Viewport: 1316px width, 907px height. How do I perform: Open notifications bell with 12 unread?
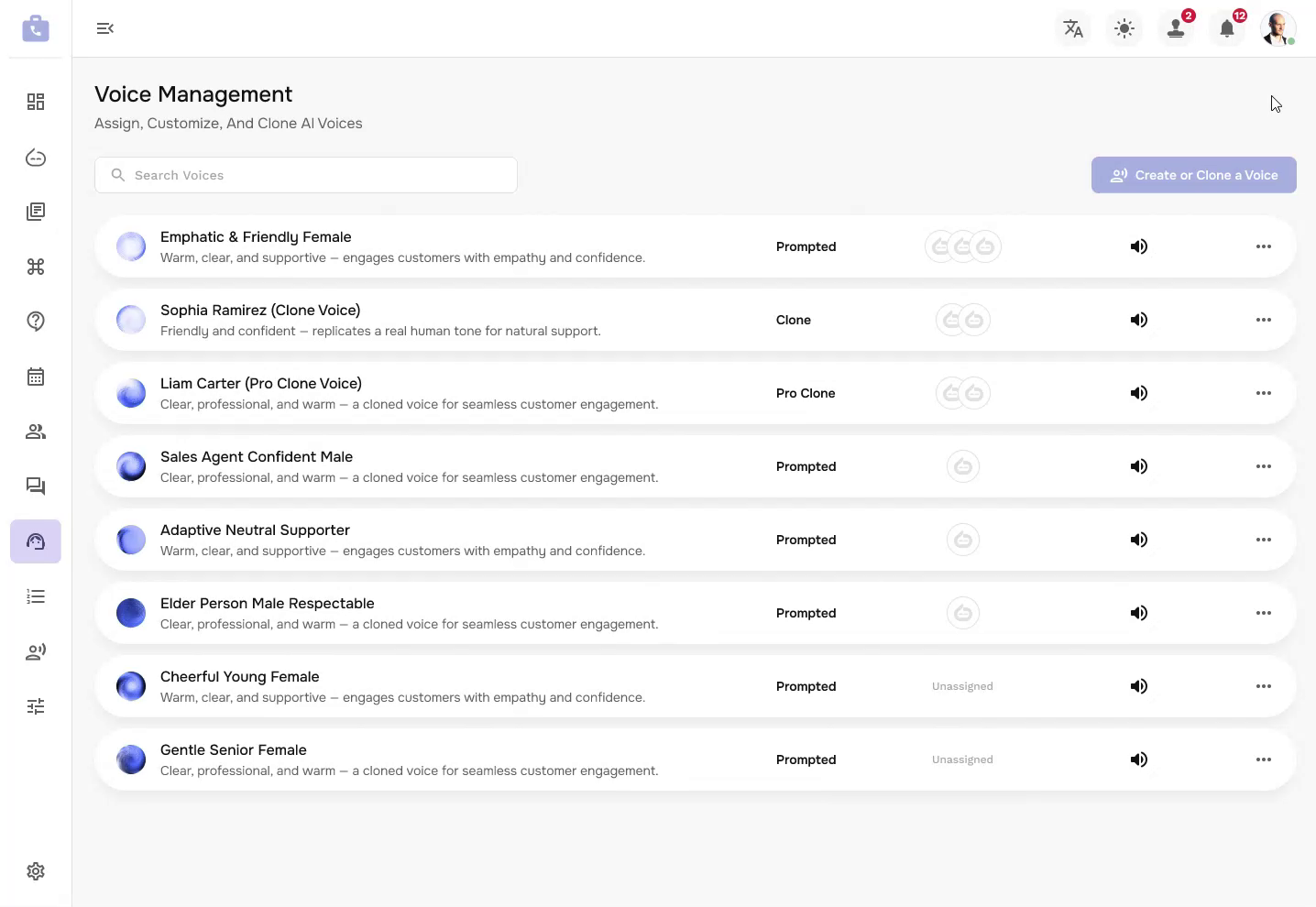1227,28
